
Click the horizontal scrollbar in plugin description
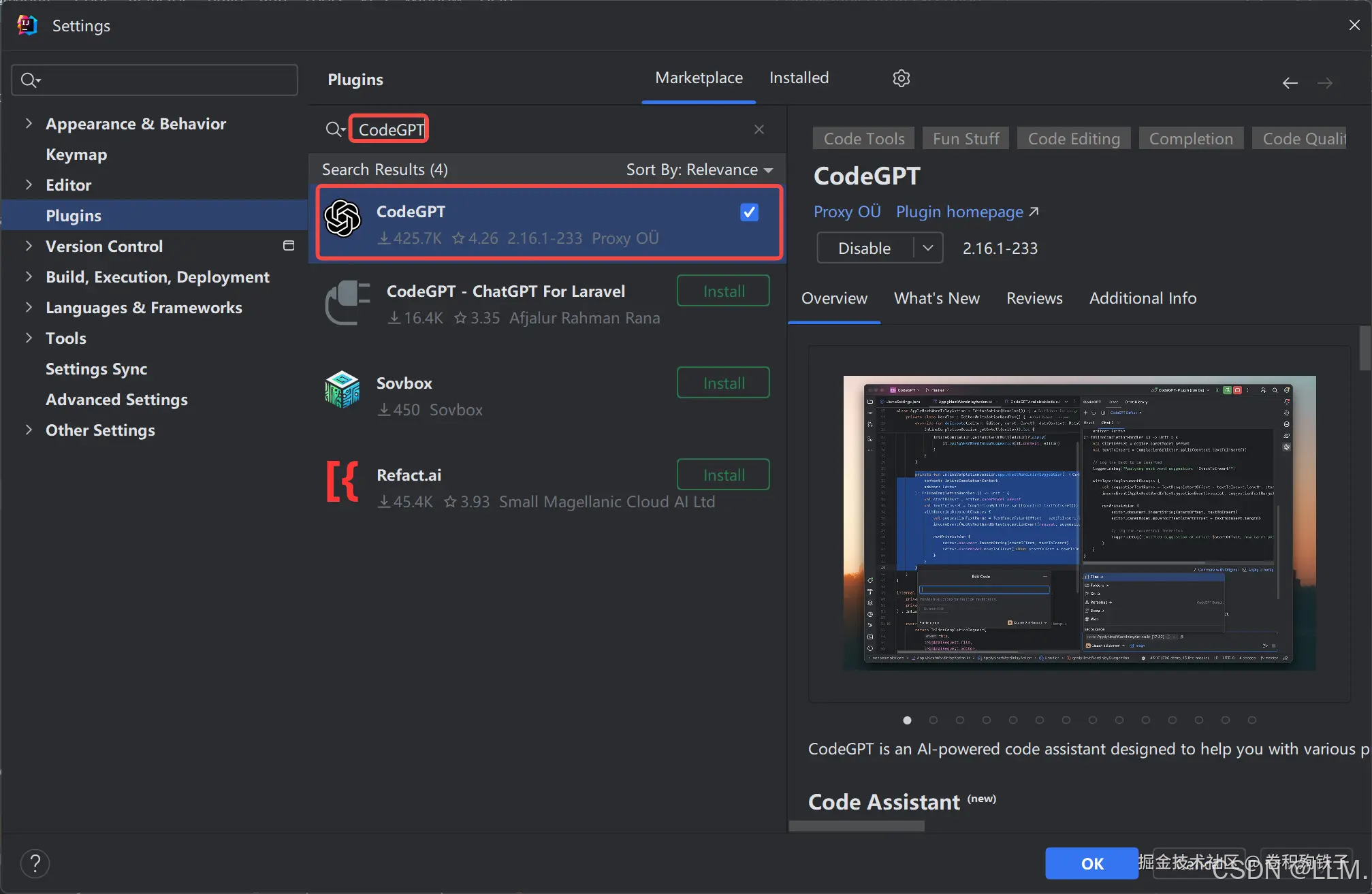tap(857, 826)
